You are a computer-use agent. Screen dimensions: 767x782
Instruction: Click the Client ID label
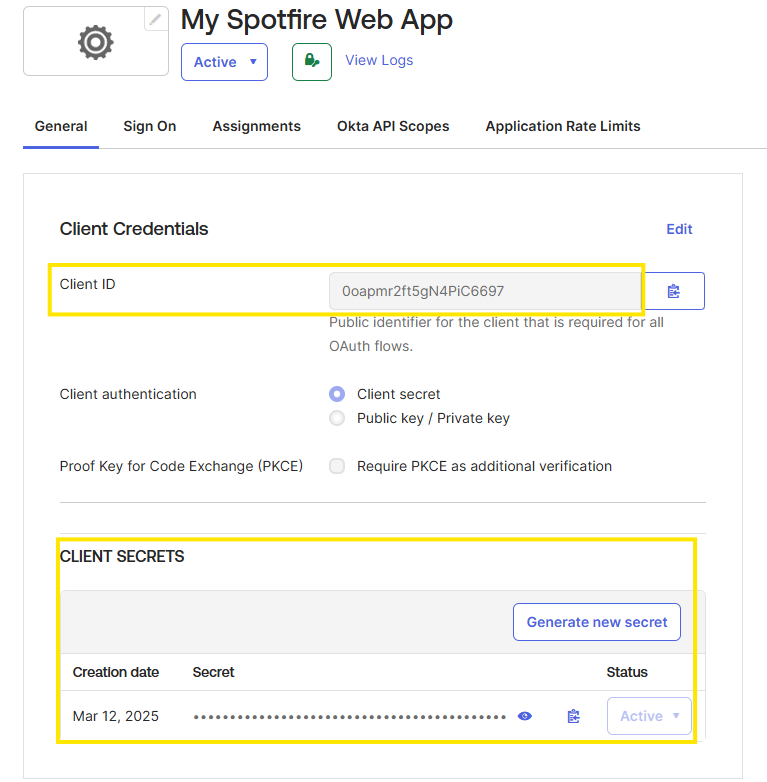(87, 284)
